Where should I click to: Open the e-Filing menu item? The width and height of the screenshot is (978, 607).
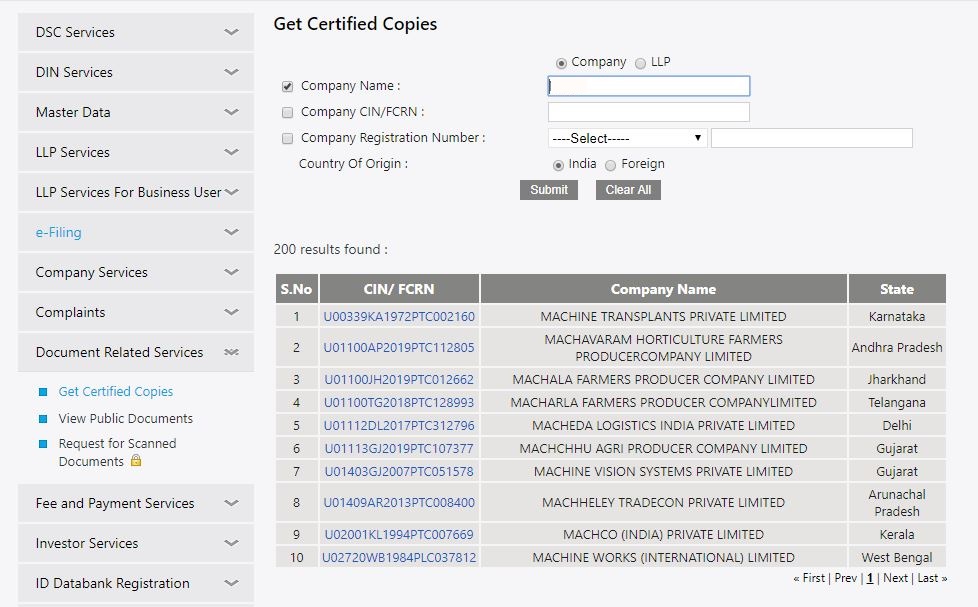tap(59, 232)
